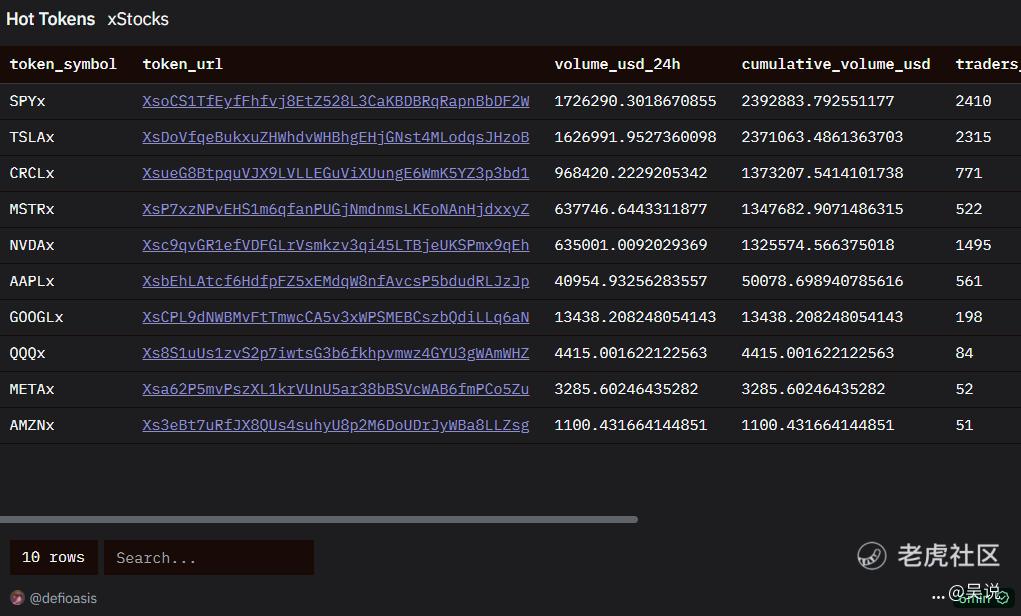Visit the NVDAx token URL

pos(335,245)
